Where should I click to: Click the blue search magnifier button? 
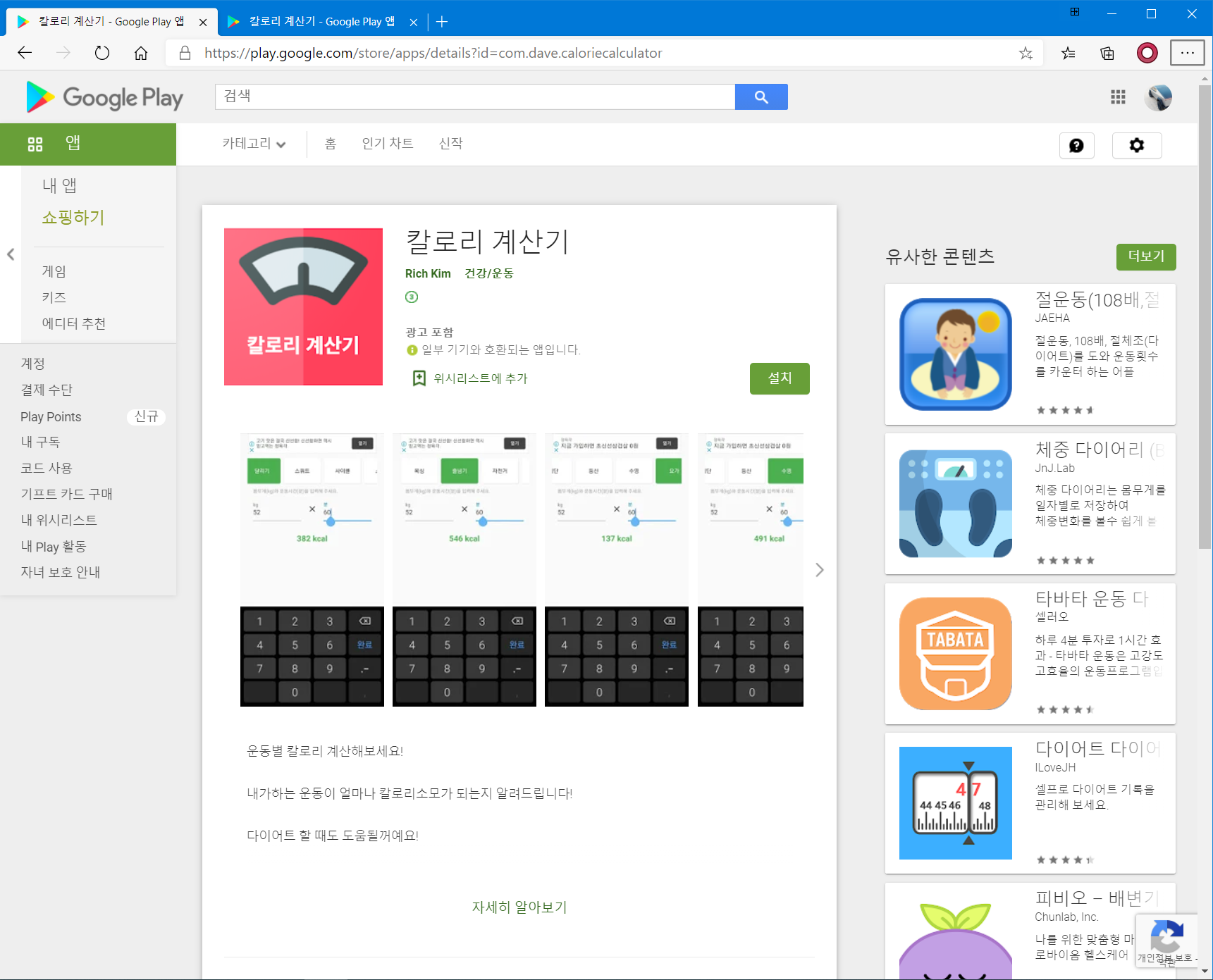pyautogui.click(x=761, y=97)
